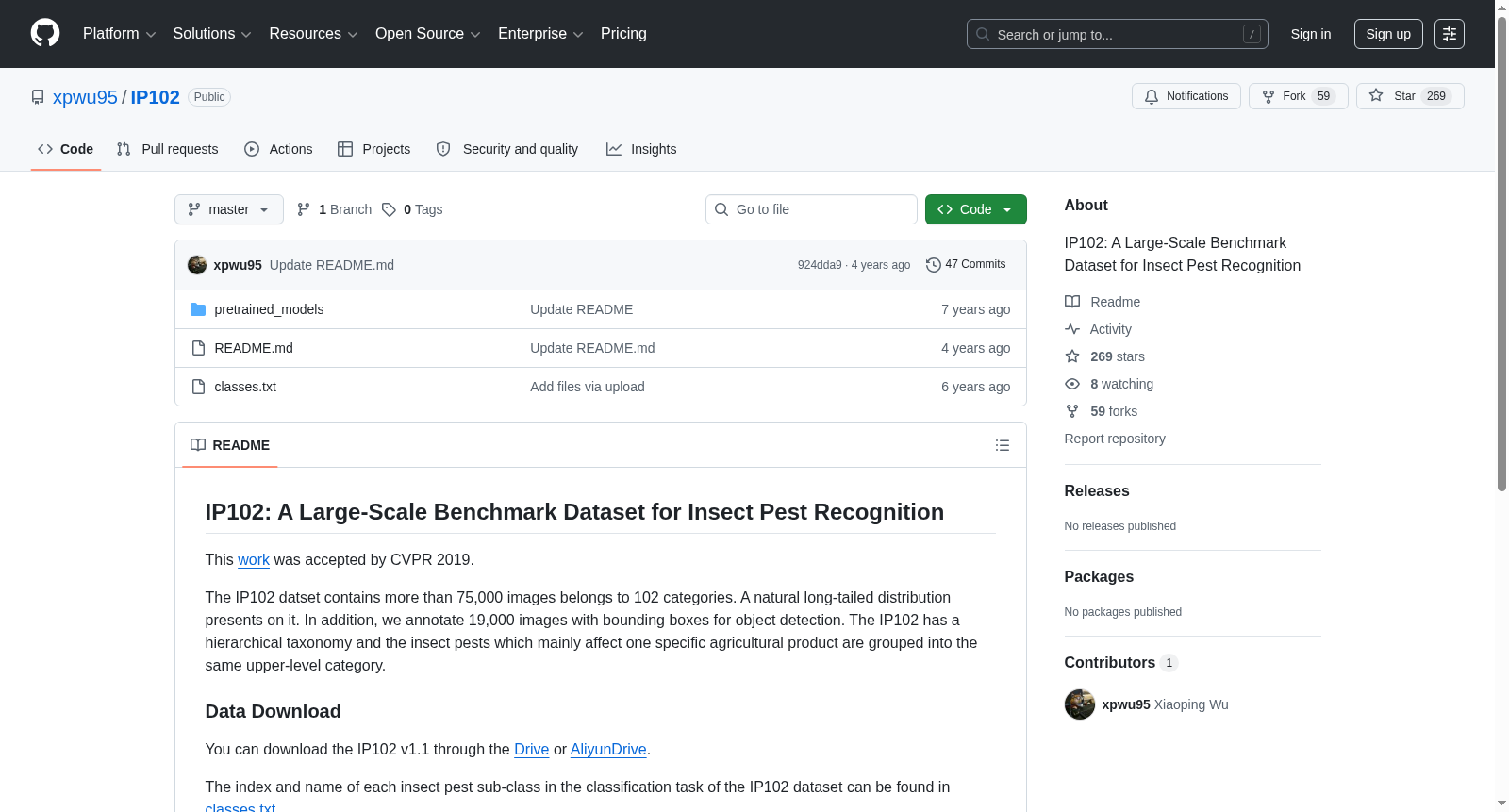Click the Sign in link
1509x812 pixels.
click(x=1311, y=34)
